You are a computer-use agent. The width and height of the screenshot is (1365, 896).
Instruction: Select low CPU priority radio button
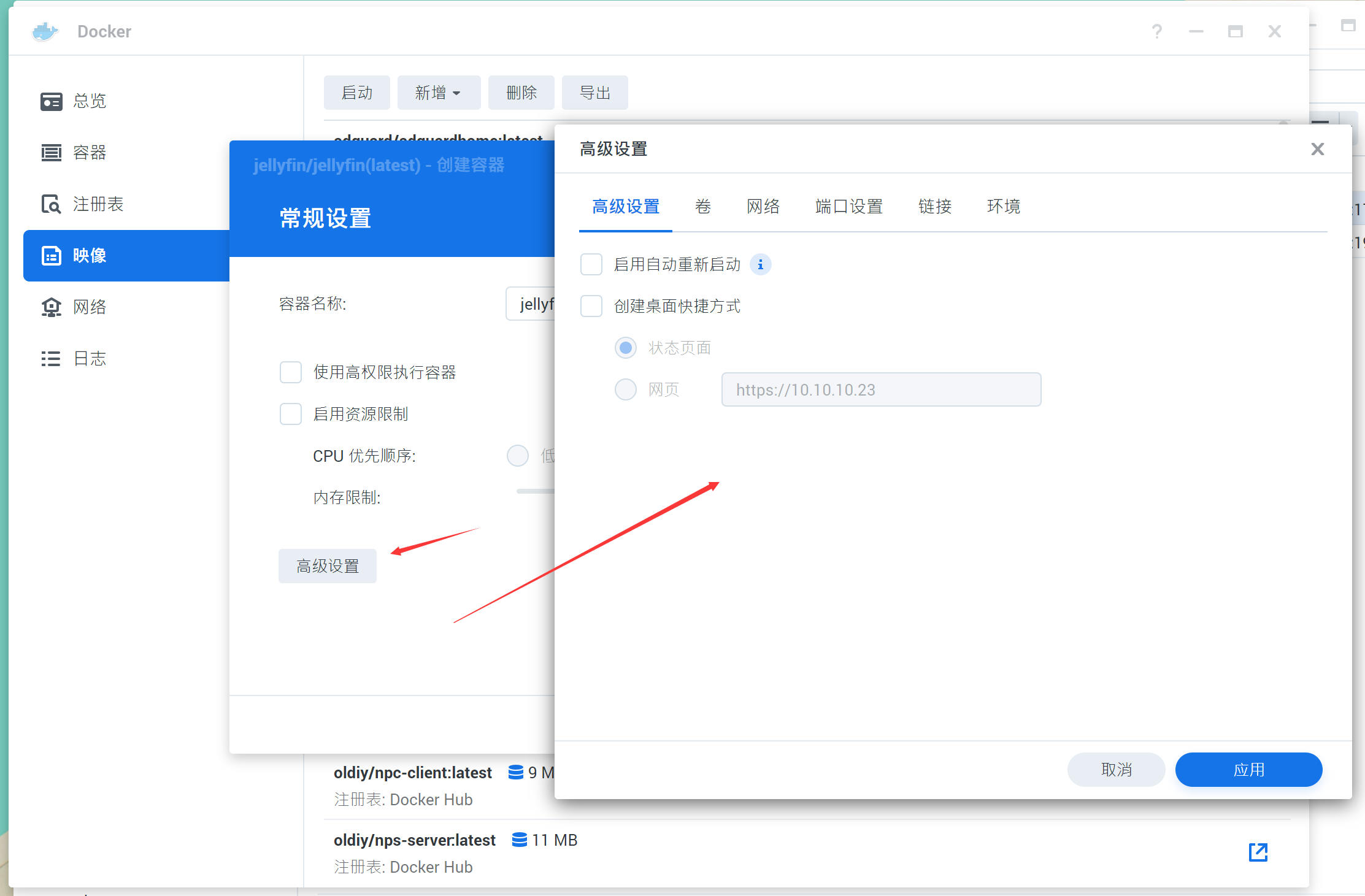pyautogui.click(x=518, y=456)
